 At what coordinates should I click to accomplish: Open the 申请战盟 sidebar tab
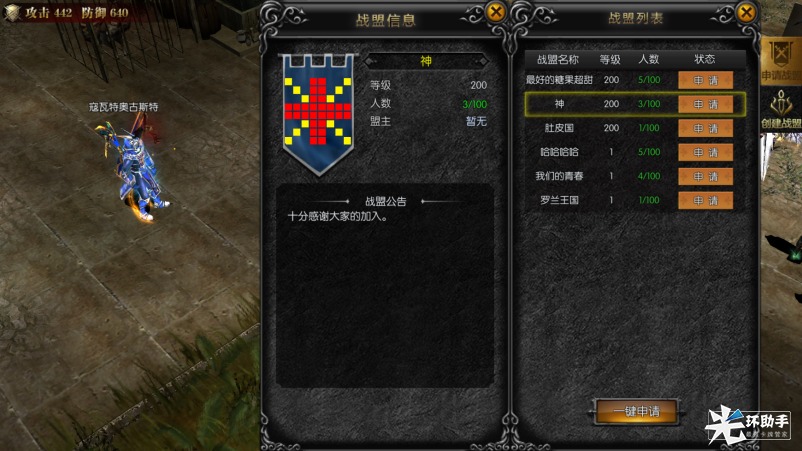click(781, 60)
